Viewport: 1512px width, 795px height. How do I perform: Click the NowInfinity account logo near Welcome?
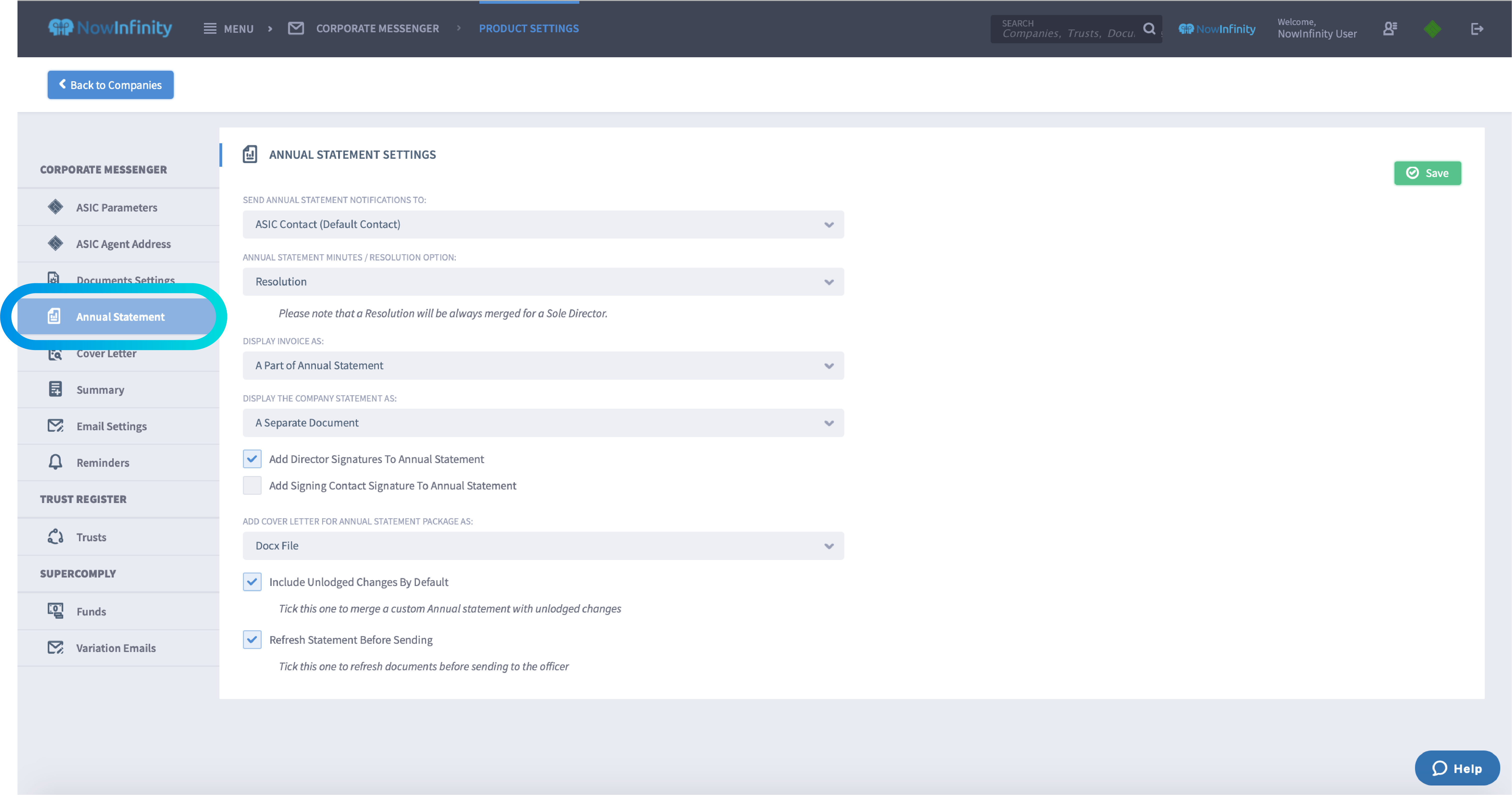(1217, 29)
